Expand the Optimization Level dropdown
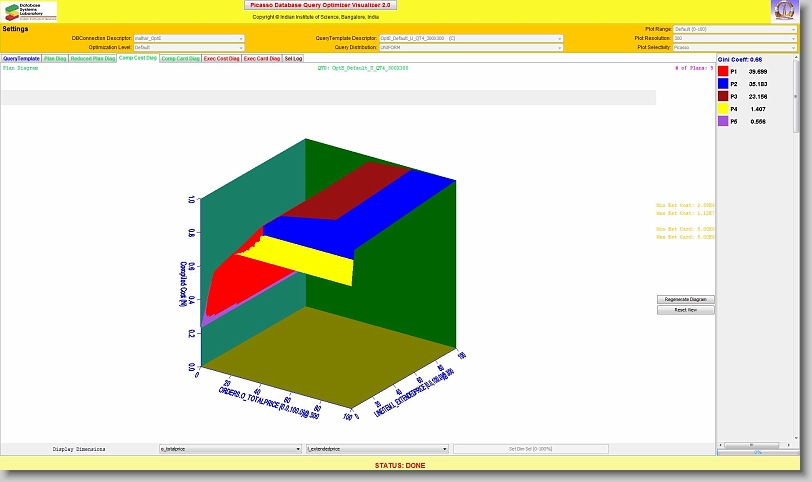The width and height of the screenshot is (812, 482). point(188,47)
